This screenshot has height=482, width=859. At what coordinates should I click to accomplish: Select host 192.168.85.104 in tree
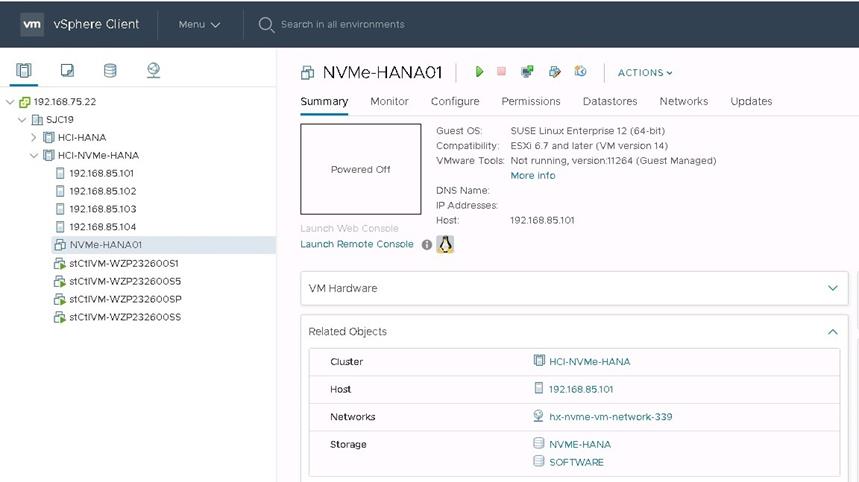point(102,227)
